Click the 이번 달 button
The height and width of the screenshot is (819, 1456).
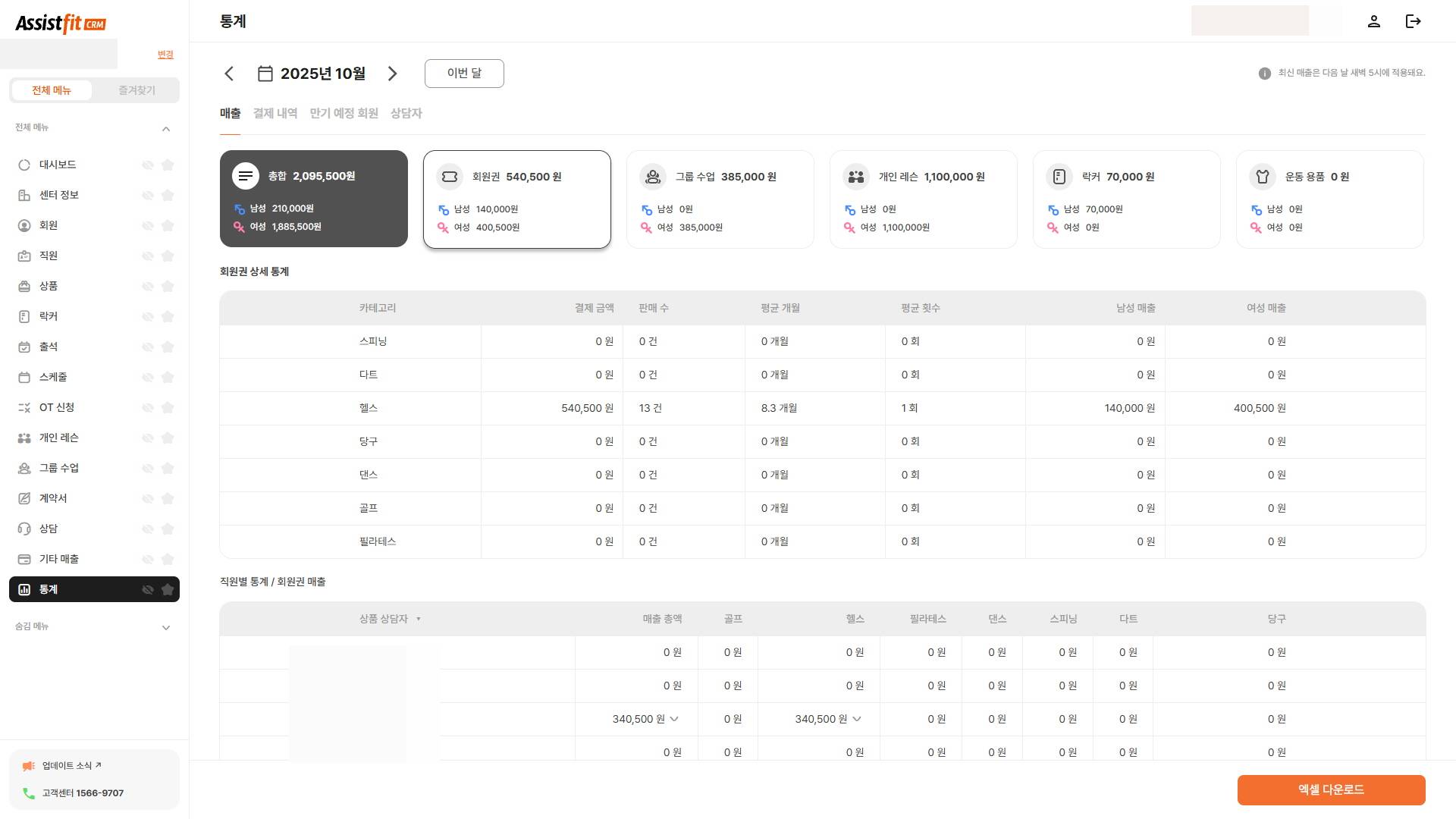click(x=464, y=73)
